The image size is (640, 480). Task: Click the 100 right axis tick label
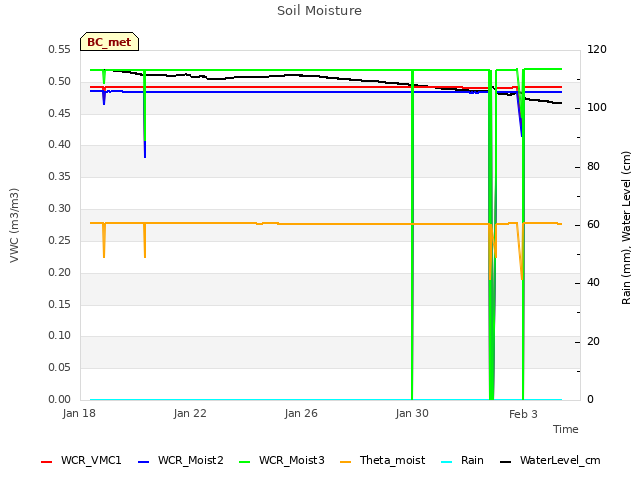click(x=597, y=107)
